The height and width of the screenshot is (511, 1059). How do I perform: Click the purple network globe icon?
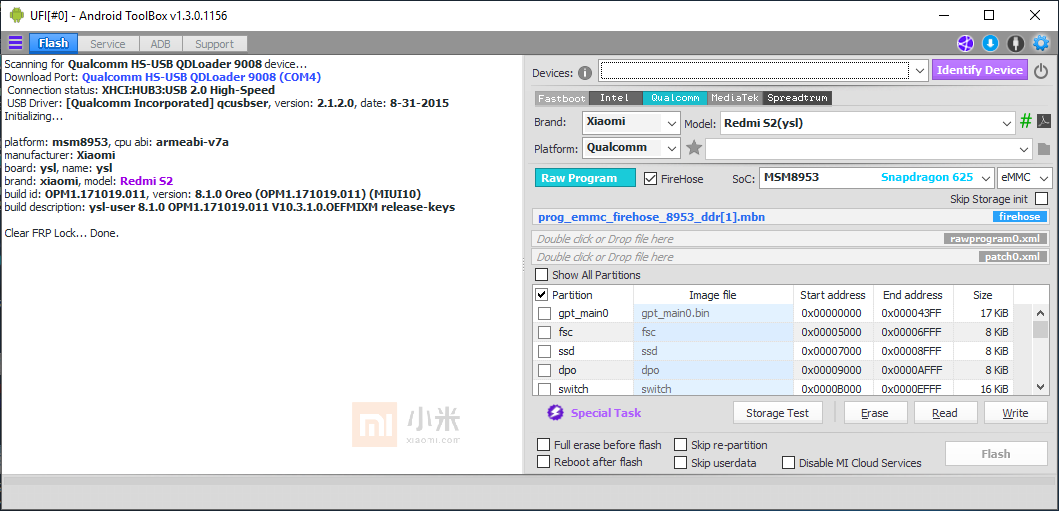coord(964,44)
